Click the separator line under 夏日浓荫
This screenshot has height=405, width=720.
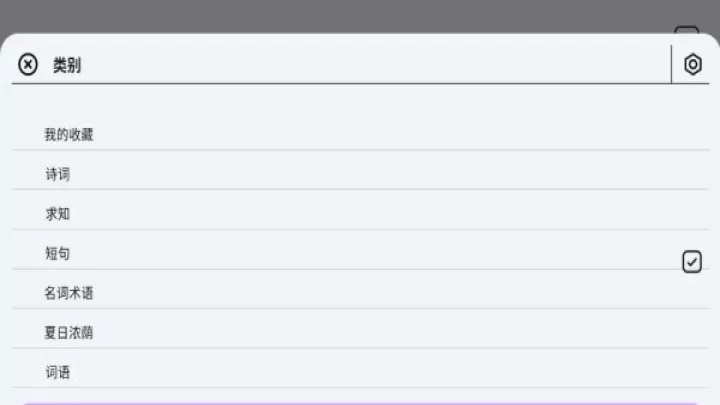point(360,348)
